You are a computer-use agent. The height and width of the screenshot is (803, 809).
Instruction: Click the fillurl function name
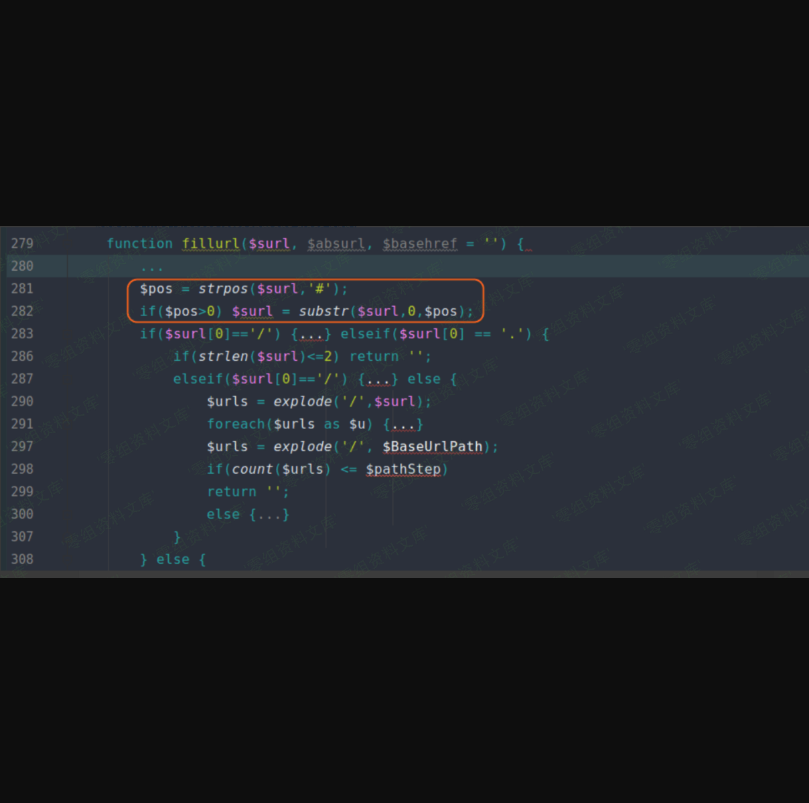tap(210, 243)
